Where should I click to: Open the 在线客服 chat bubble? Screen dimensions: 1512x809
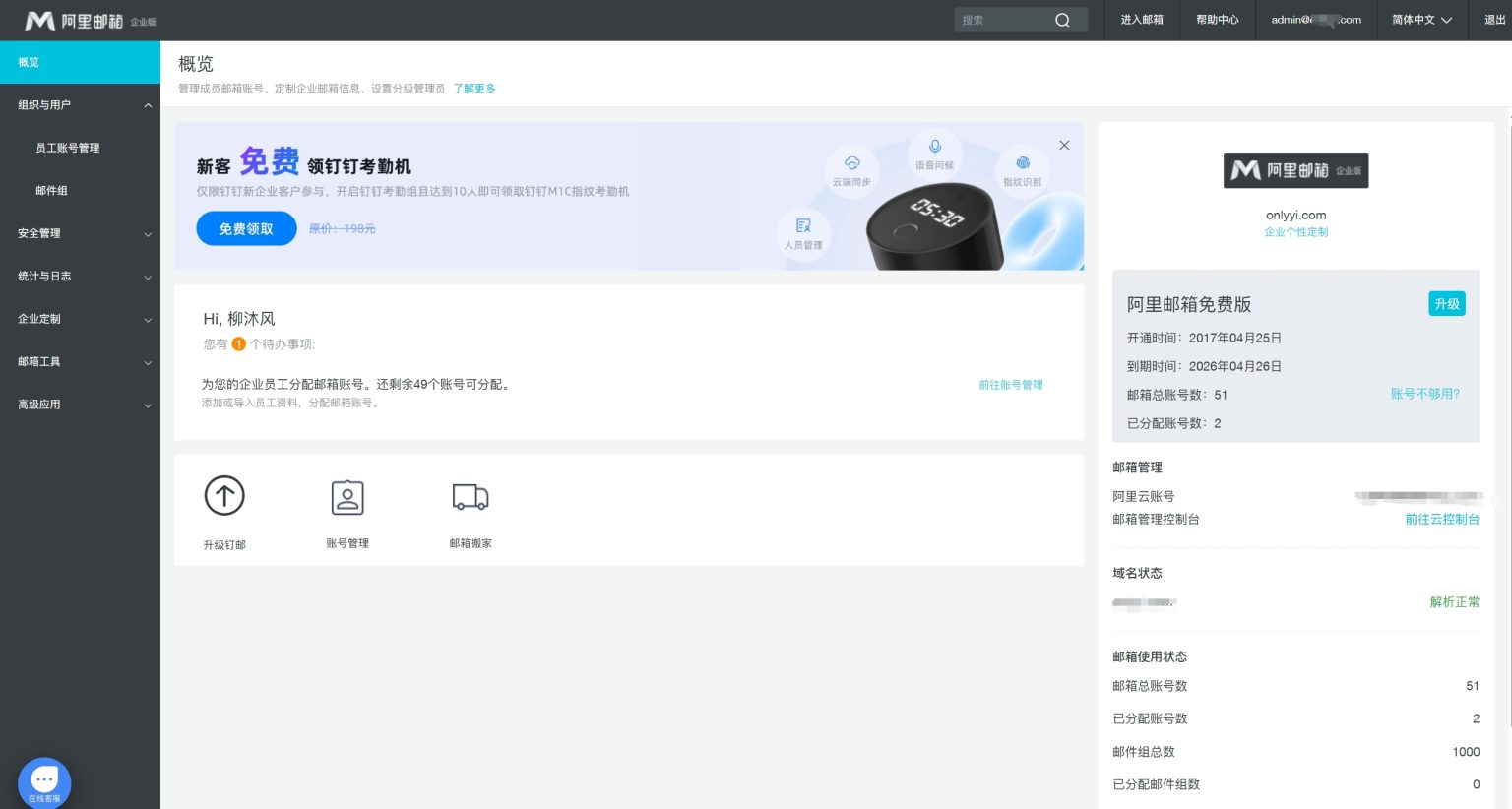click(x=44, y=781)
